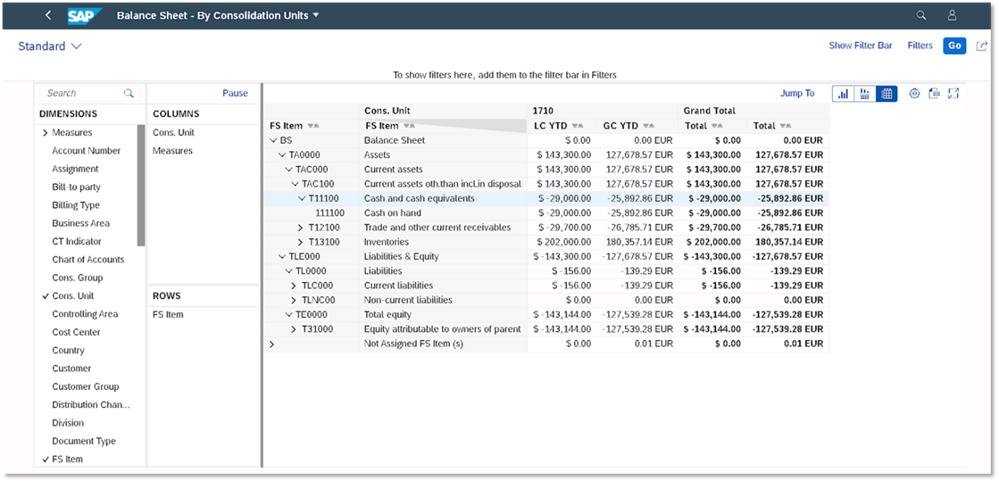The height and width of the screenshot is (482, 999).
Task: Select the Billing Type dimension
Action: click(76, 206)
